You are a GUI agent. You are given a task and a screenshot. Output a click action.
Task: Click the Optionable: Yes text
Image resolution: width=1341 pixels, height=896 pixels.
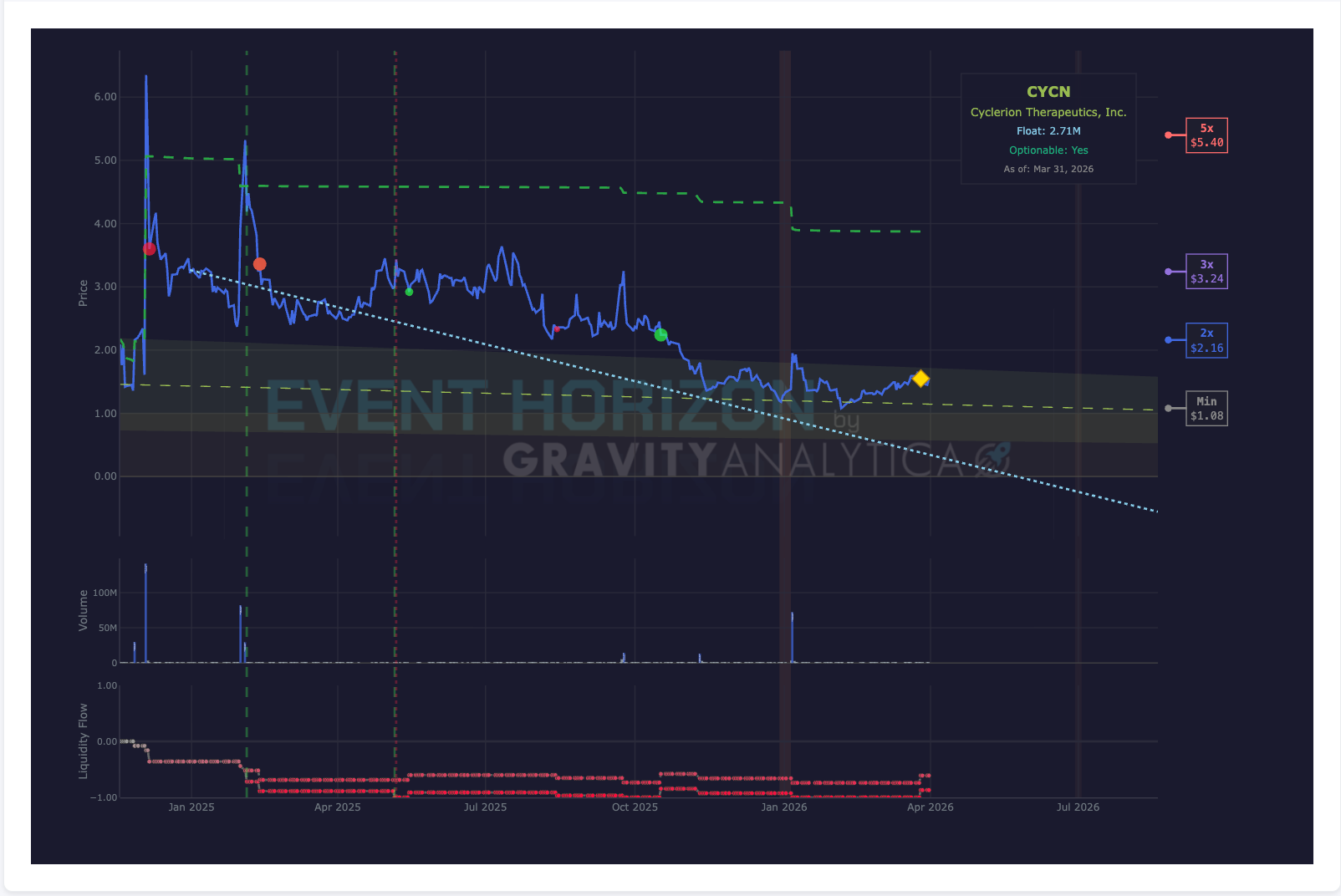coord(1048,150)
